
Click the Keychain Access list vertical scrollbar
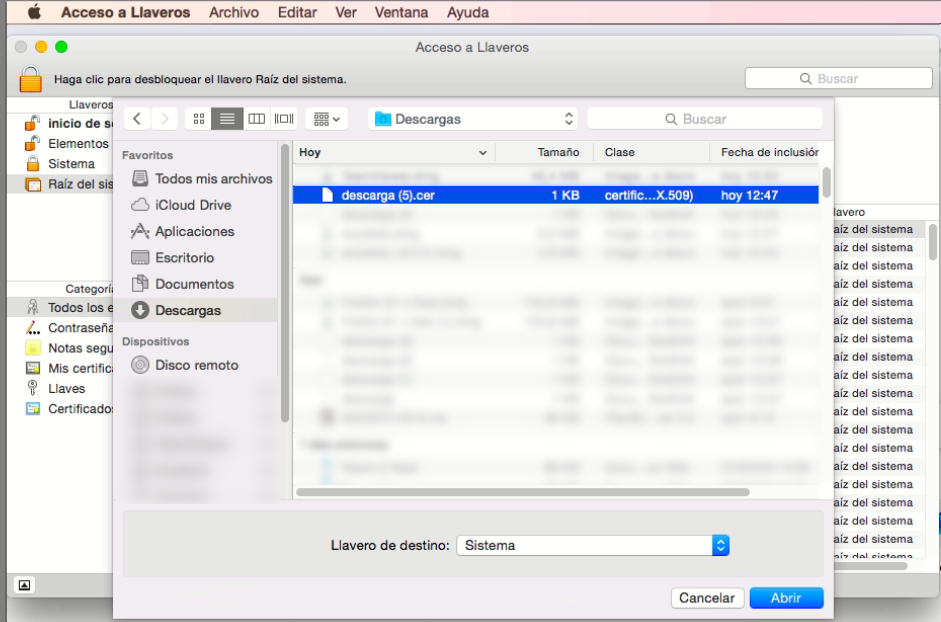[933, 241]
